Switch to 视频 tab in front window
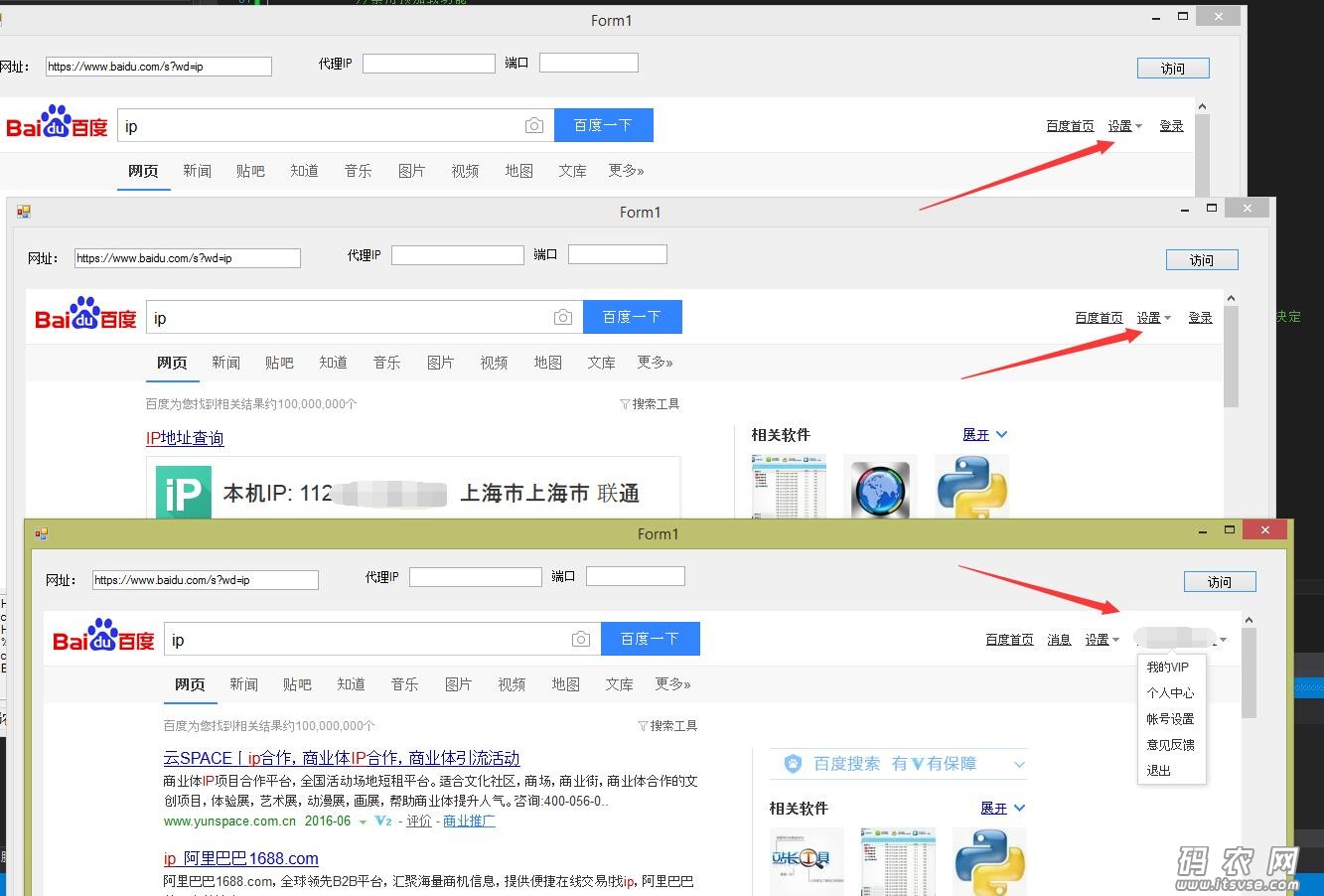 512,684
